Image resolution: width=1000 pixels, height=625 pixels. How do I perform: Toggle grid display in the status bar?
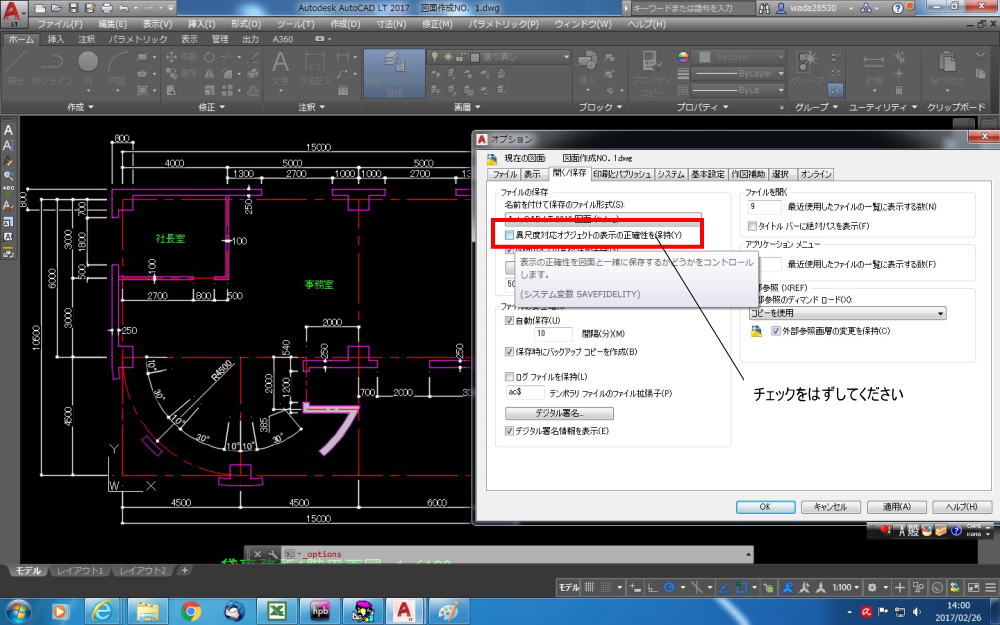590,587
